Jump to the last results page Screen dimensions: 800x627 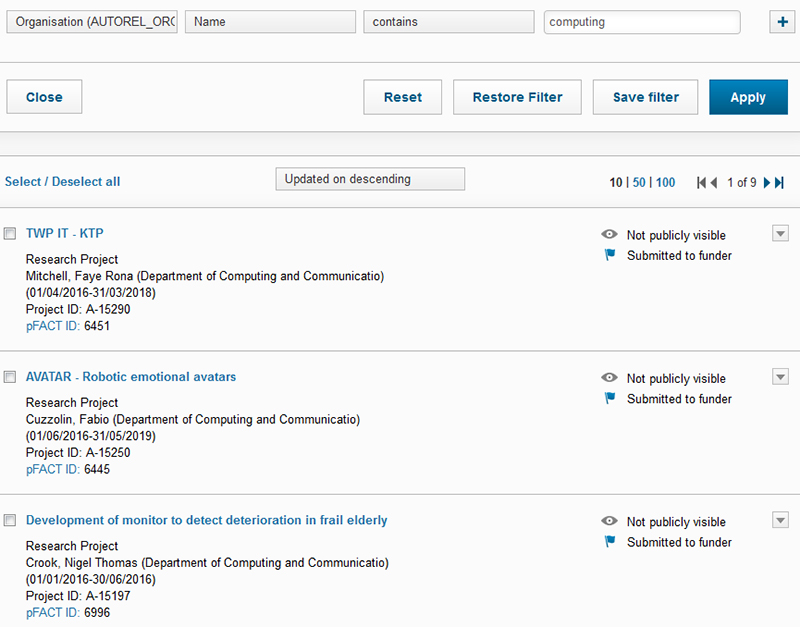click(779, 182)
